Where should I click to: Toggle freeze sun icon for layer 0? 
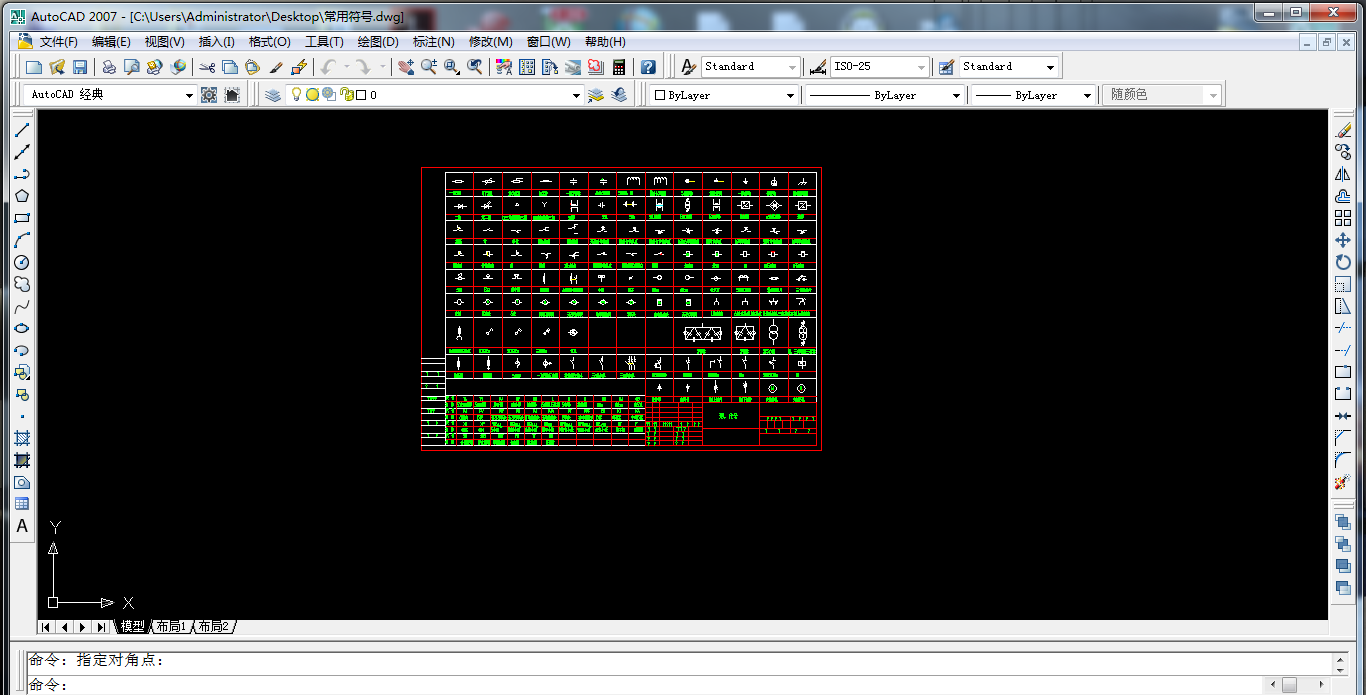pyautogui.click(x=312, y=95)
